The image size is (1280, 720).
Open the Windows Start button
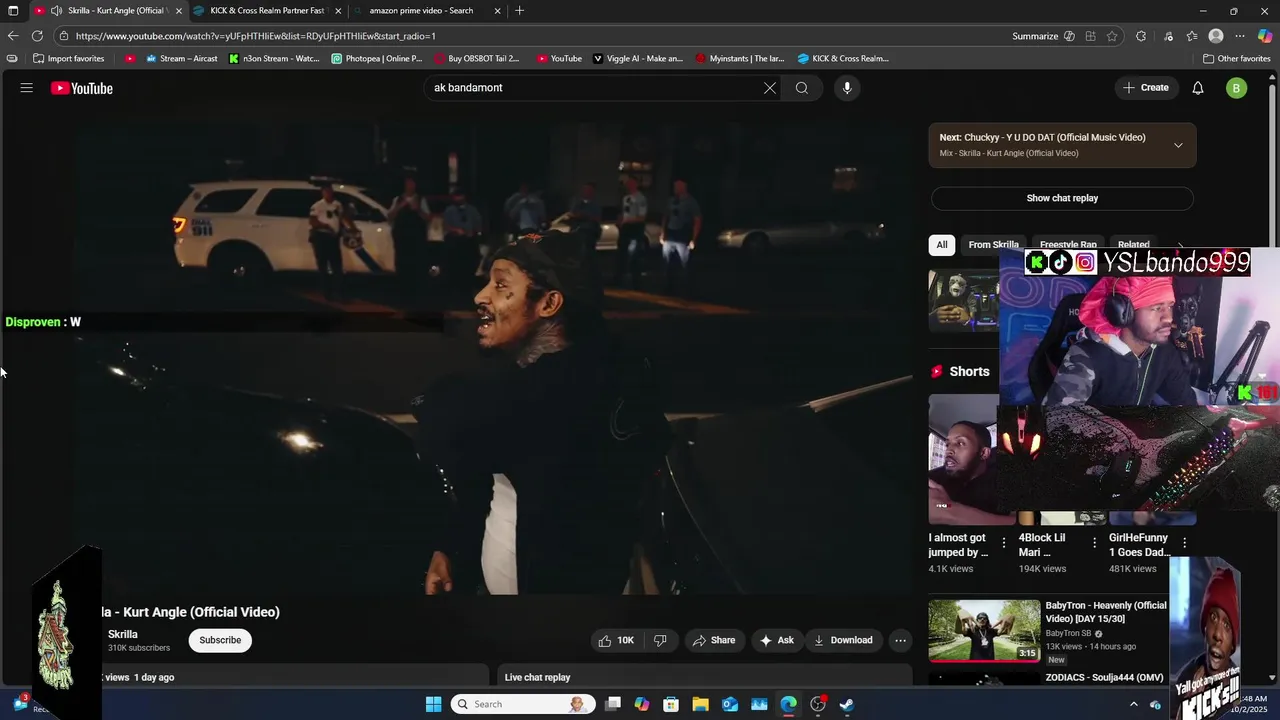click(x=433, y=704)
